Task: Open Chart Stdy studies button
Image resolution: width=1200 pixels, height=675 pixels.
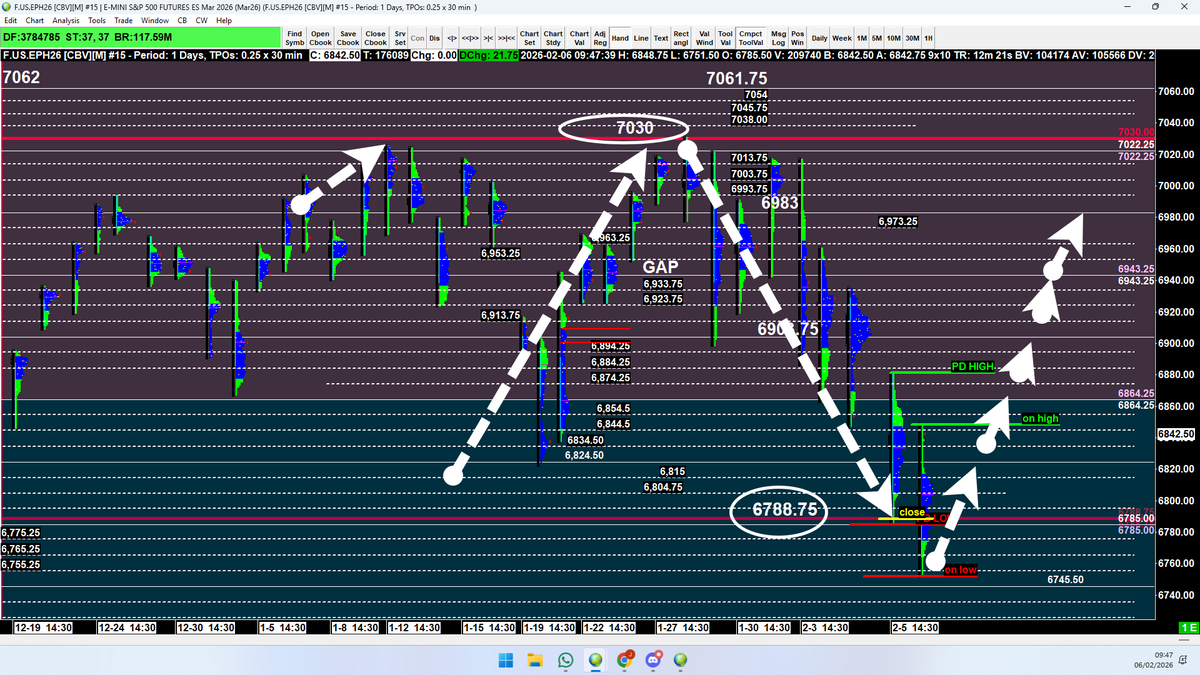Action: (554, 38)
